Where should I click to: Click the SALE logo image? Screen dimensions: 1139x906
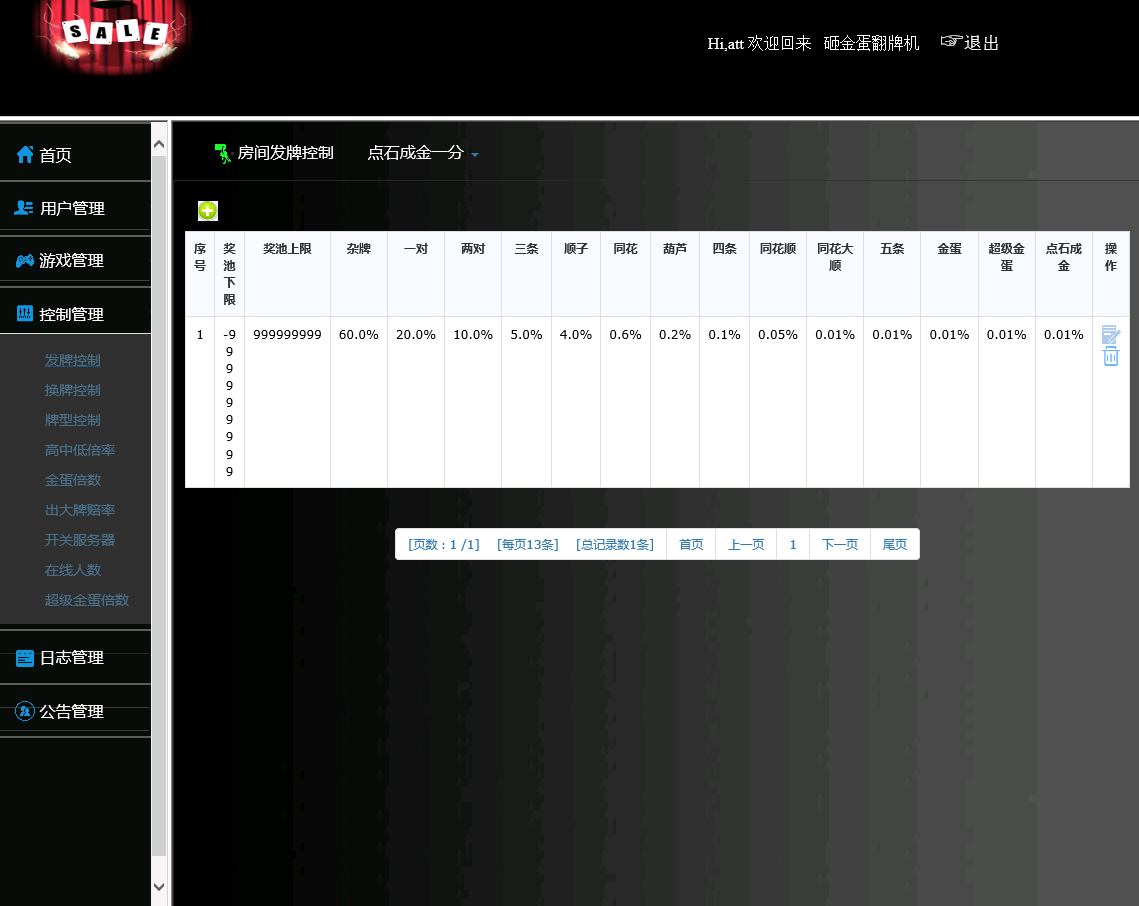pos(111,36)
